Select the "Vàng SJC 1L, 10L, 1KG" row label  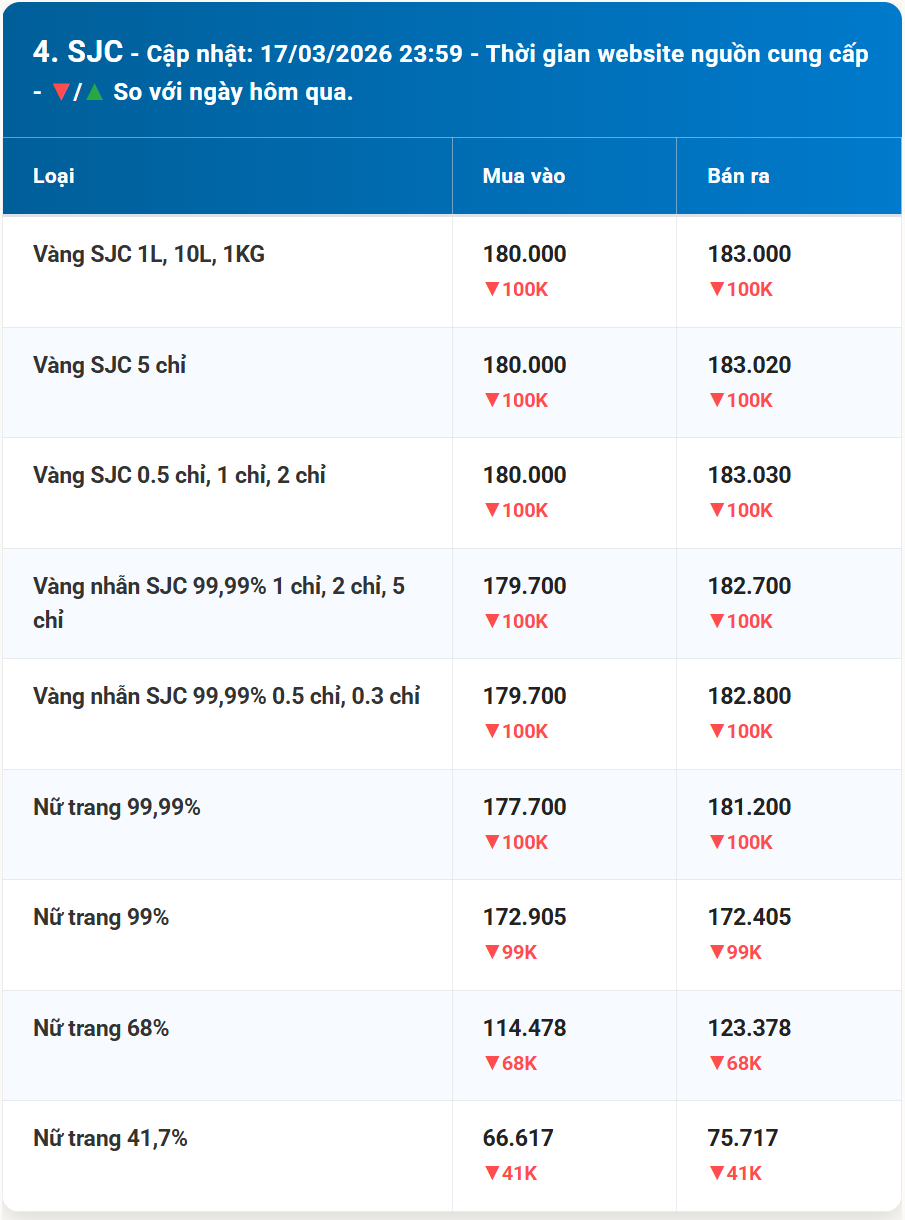(149, 254)
